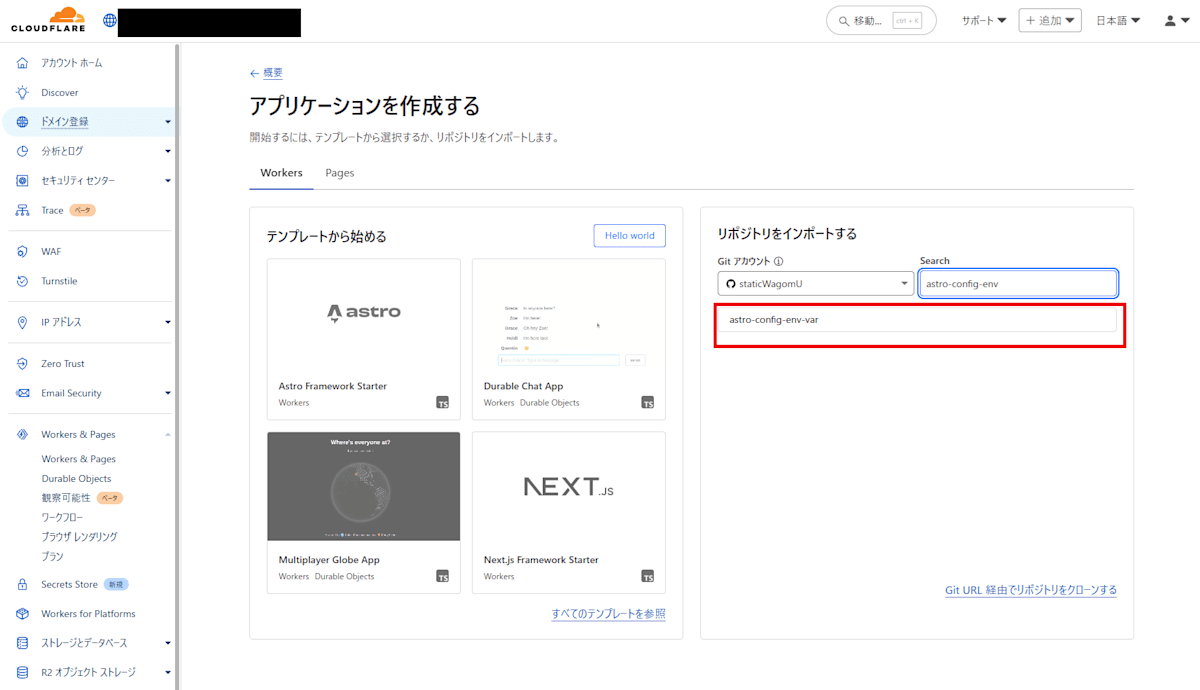The width and height of the screenshot is (1200, 690).
Task: Click the Turnstile icon in sidebar
Action: [x=23, y=281]
